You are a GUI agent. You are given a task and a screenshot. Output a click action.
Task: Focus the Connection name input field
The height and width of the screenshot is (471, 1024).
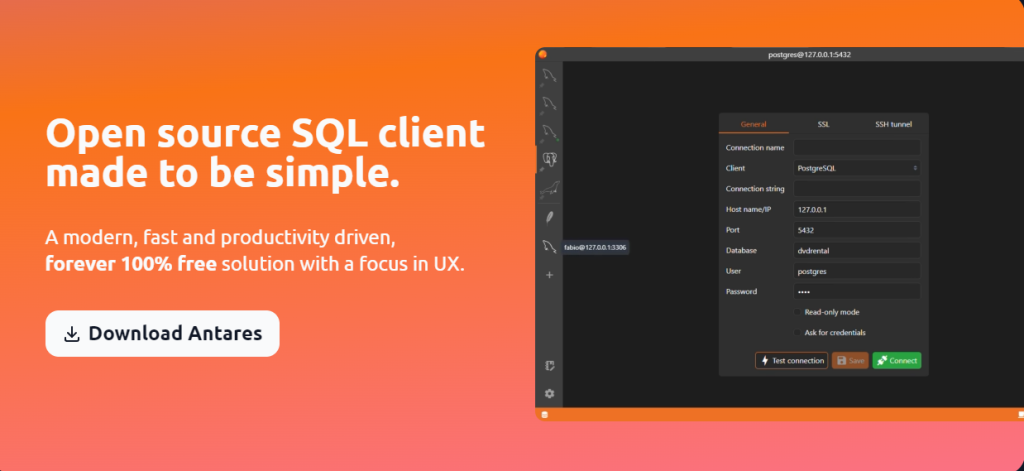point(857,148)
